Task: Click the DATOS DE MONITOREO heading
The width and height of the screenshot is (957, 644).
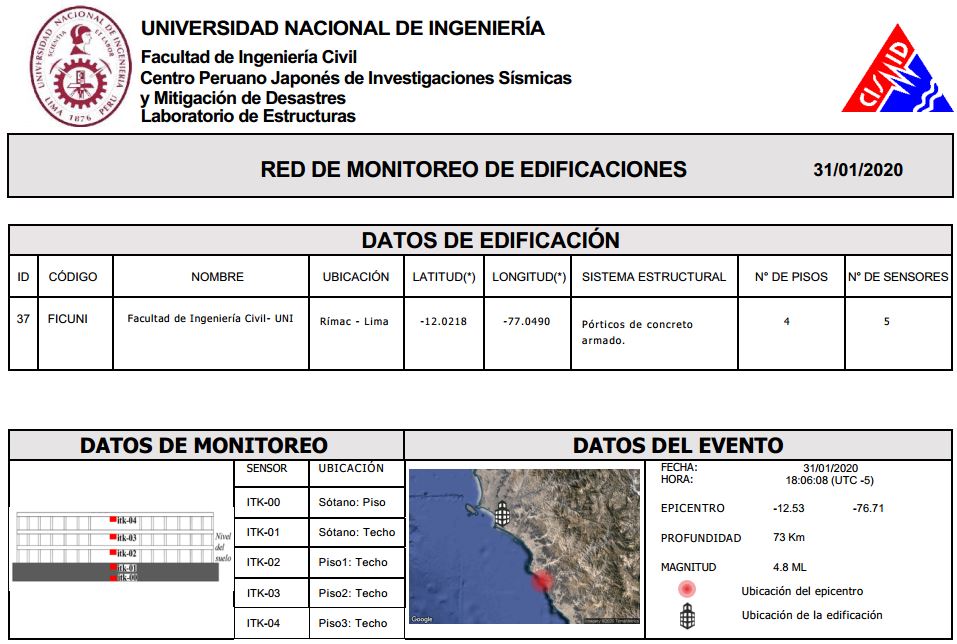Action: (x=204, y=445)
